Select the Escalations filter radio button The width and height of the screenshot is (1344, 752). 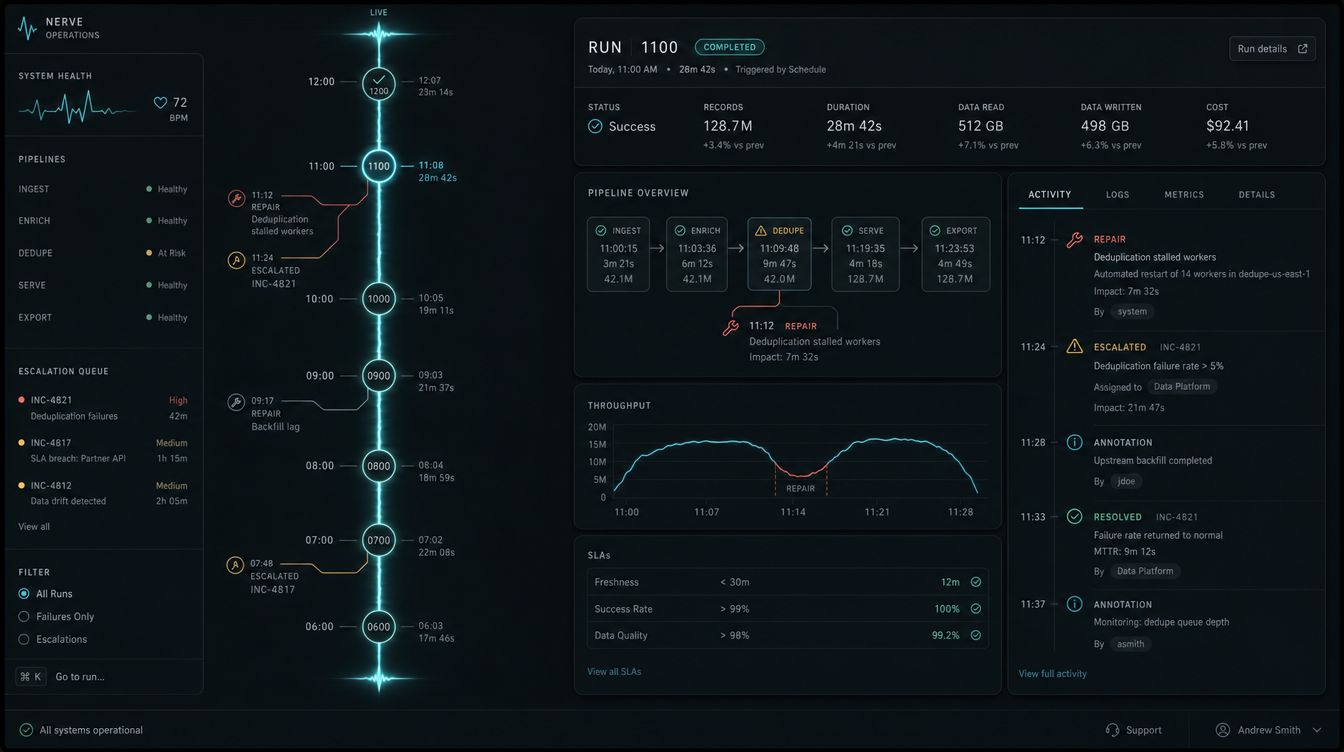point(24,639)
